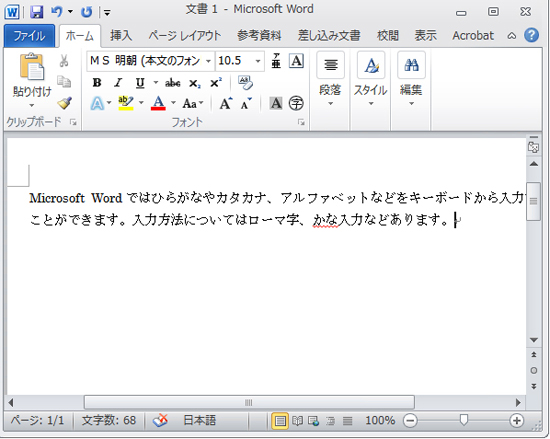Click the Paste clipboard icon
This screenshot has width=550, height=439.
[32, 66]
